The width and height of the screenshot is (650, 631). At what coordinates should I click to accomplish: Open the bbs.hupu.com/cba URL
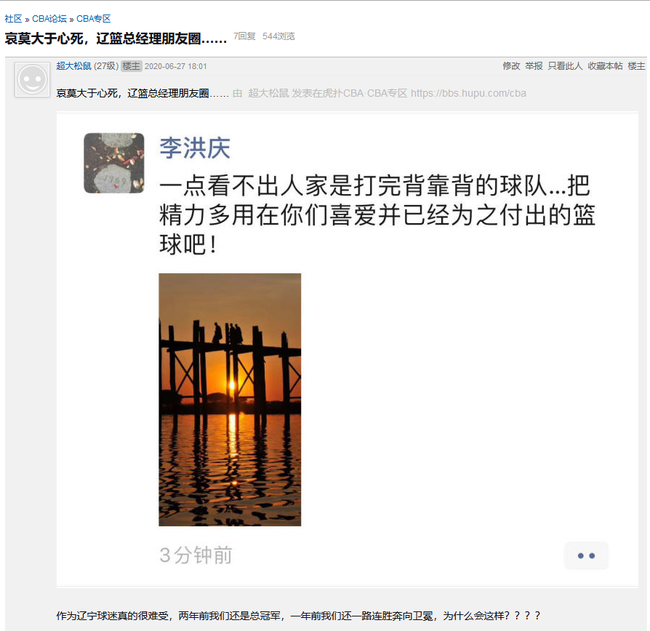point(468,93)
